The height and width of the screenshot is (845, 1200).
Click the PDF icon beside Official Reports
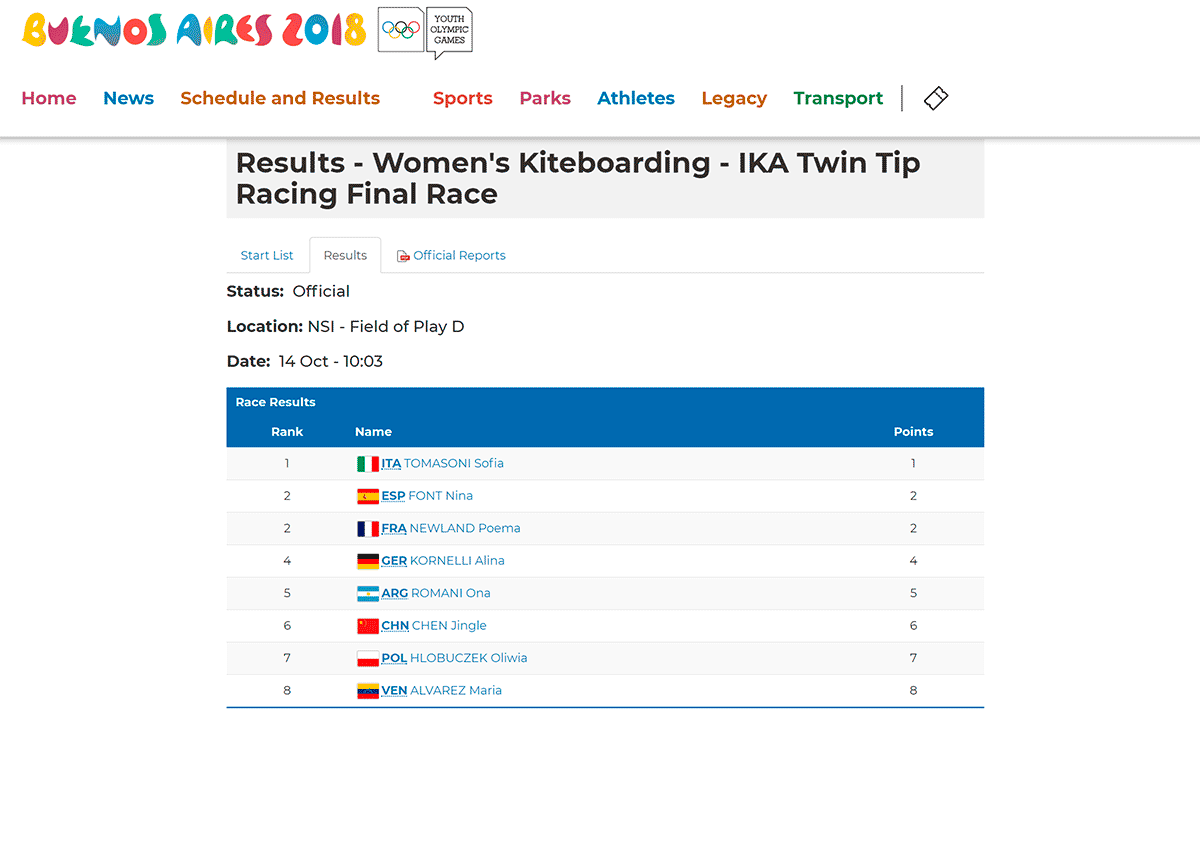(403, 256)
